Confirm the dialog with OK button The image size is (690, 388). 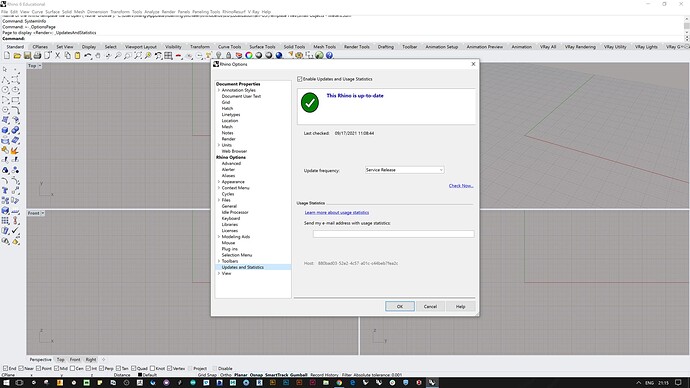pos(400,306)
